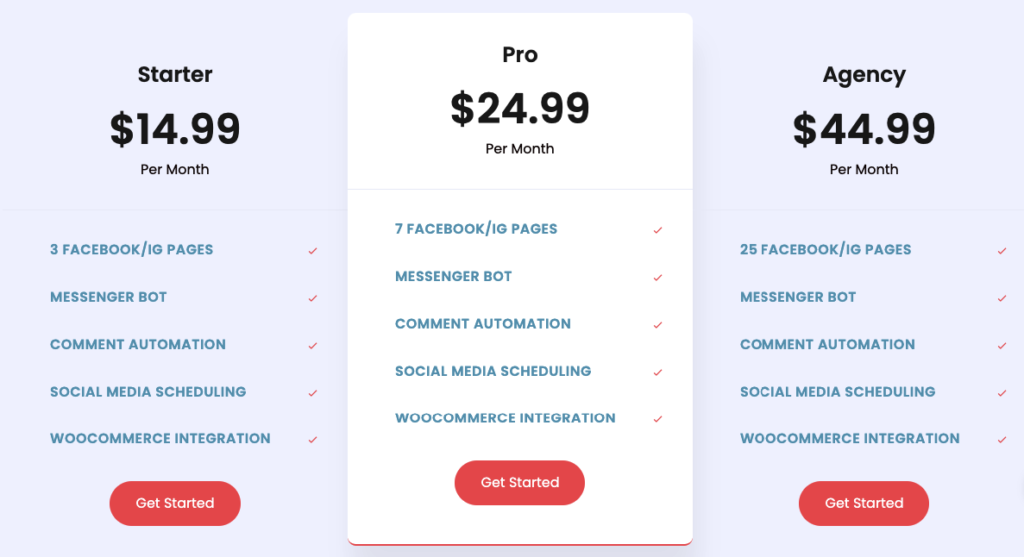The height and width of the screenshot is (557, 1024).
Task: Click checkmark beside 25 Facebook/IG Pages
Action: point(1002,251)
